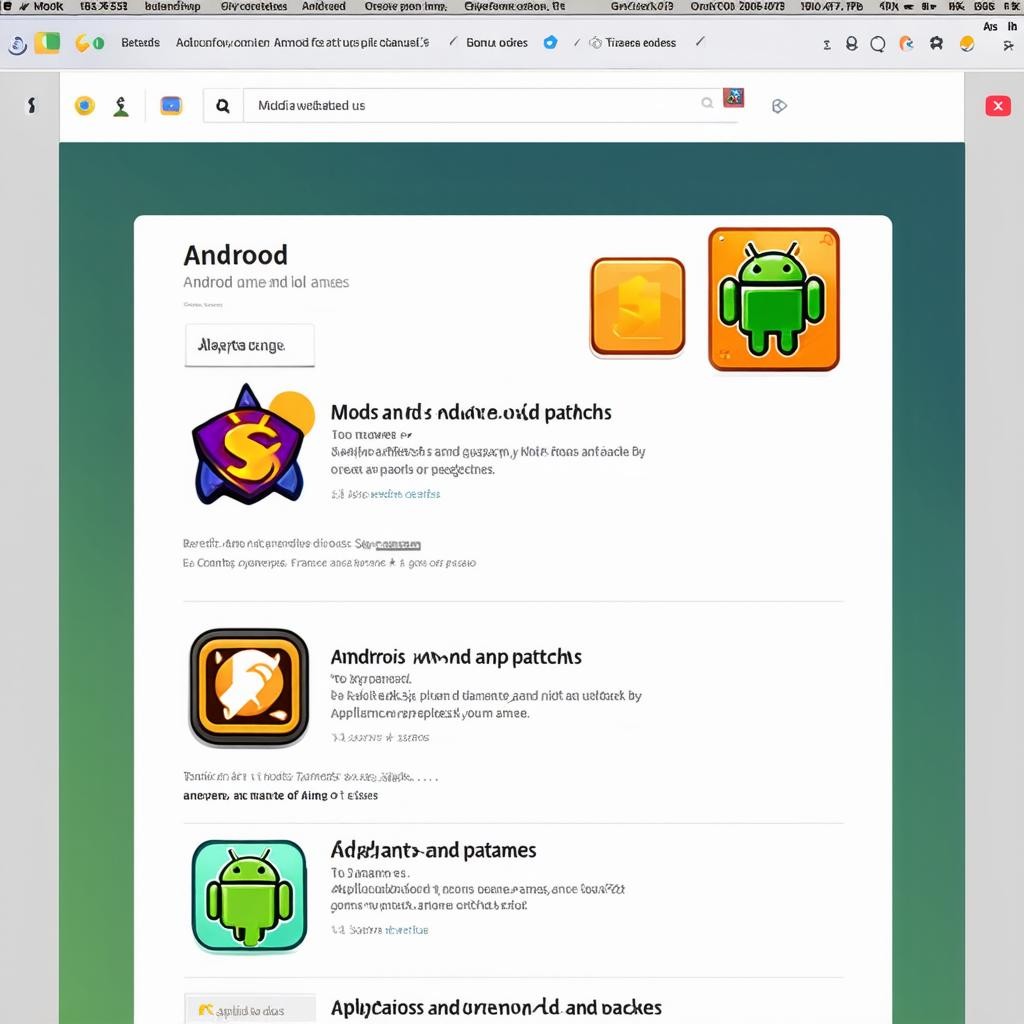Click the red X close button at right

(x=998, y=106)
